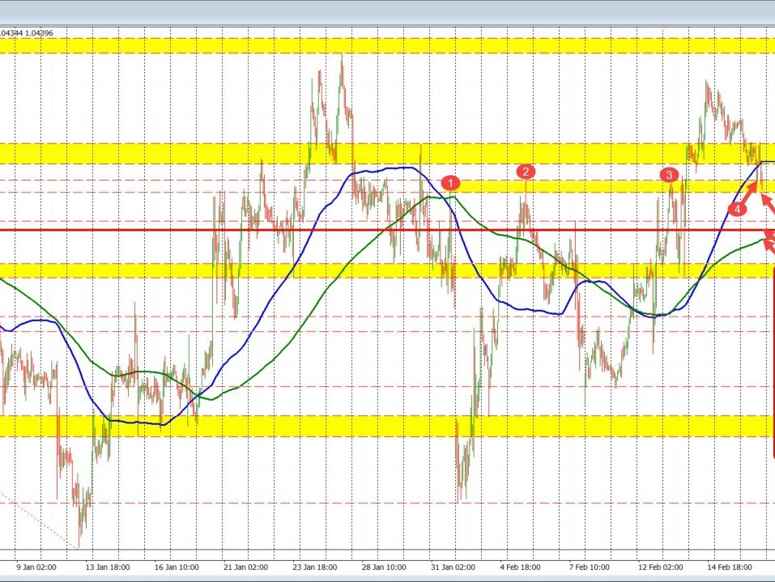The image size is (775, 582).
Task: Click the 13 Jan 18:00 time label
Action: pos(108,567)
